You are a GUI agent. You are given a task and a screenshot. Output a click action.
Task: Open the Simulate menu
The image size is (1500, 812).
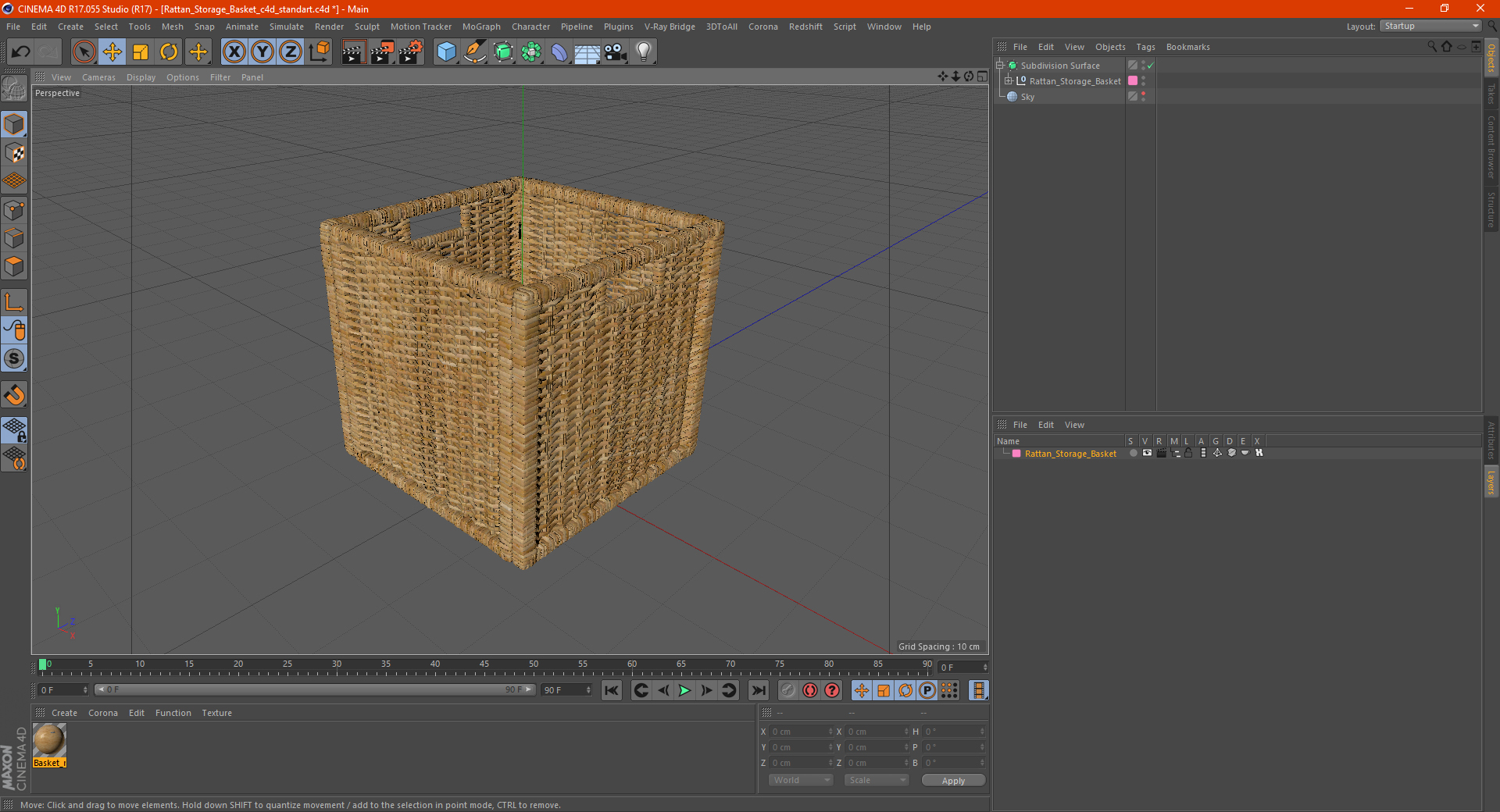pos(287,27)
